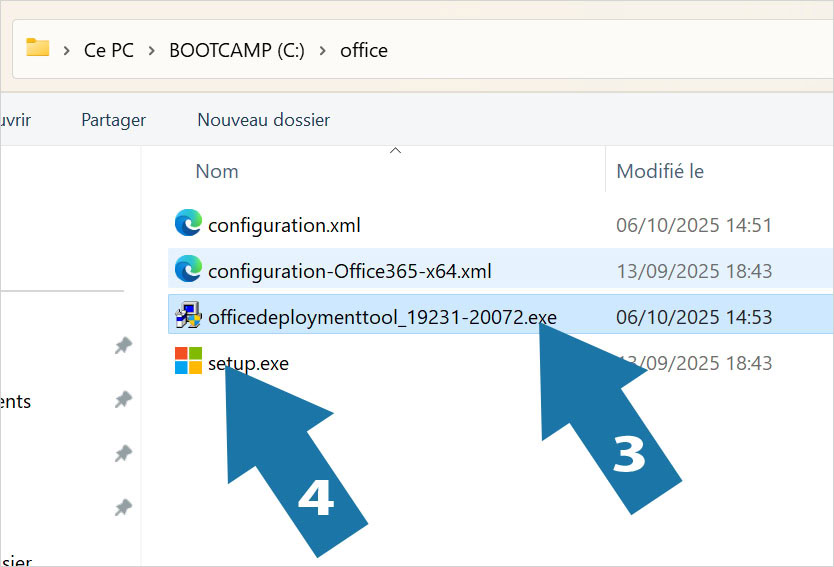Expand the chevron before the 'office' breadcrumb

tap(324, 50)
